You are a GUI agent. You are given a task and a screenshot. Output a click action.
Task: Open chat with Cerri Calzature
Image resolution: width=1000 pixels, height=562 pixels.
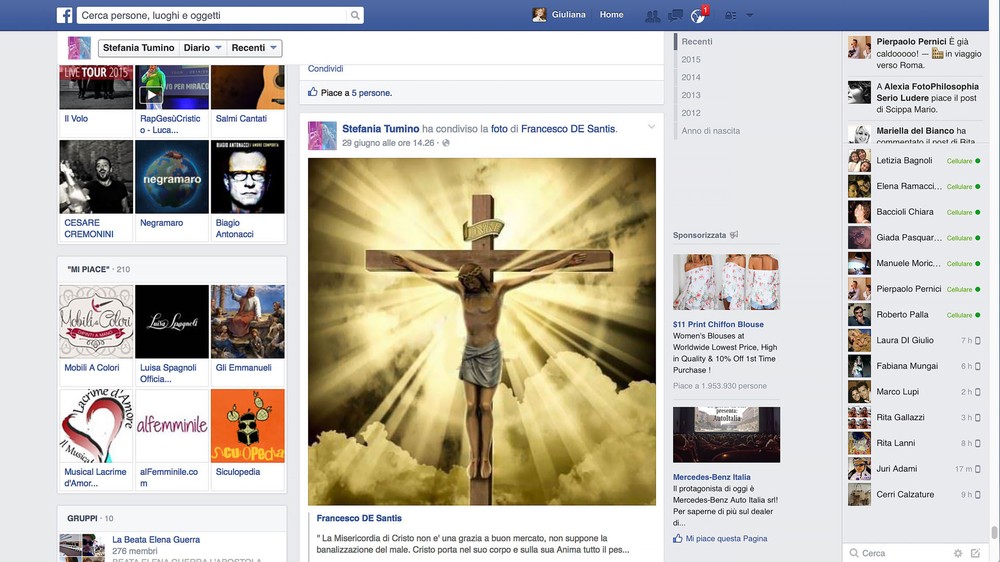pos(915,494)
